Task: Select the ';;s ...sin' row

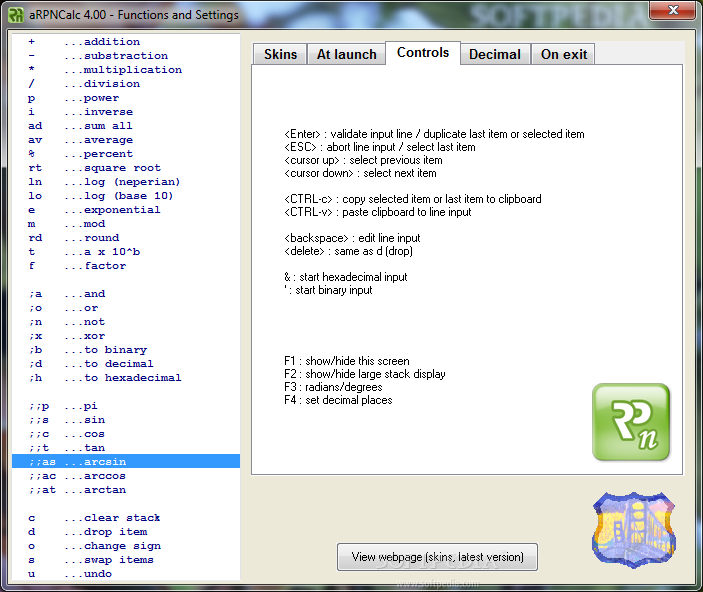Action: pyautogui.click(x=126, y=420)
